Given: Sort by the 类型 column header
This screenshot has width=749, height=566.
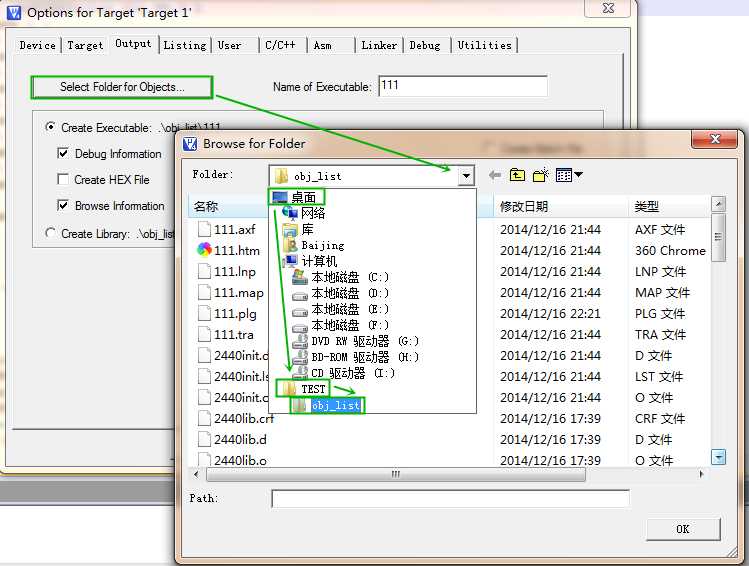Looking at the screenshot, I should (x=669, y=206).
